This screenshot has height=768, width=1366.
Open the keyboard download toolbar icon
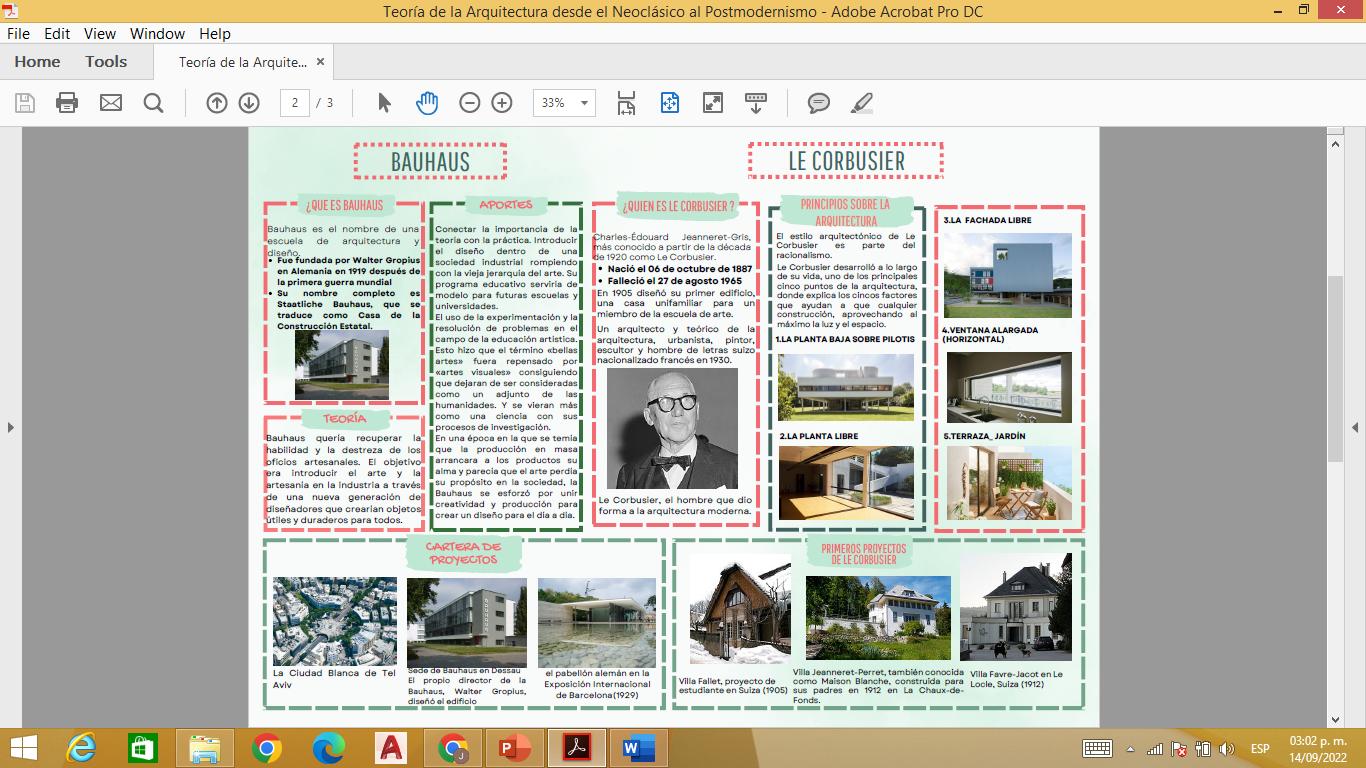pos(756,102)
